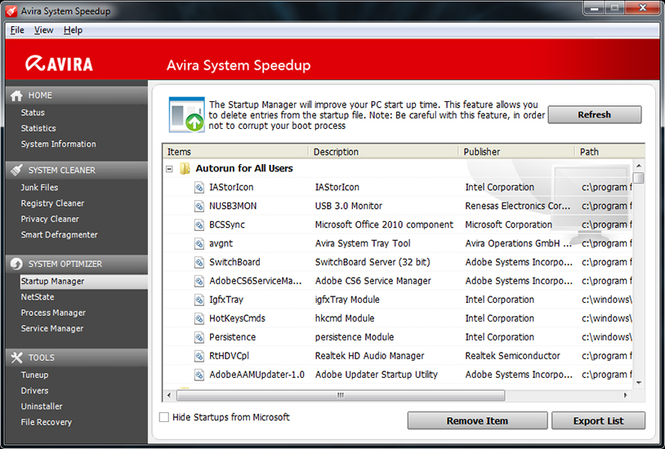Select 'Realtek Semiconductor' publisher cell
Screen dimensions: 665x449
(x=512, y=356)
